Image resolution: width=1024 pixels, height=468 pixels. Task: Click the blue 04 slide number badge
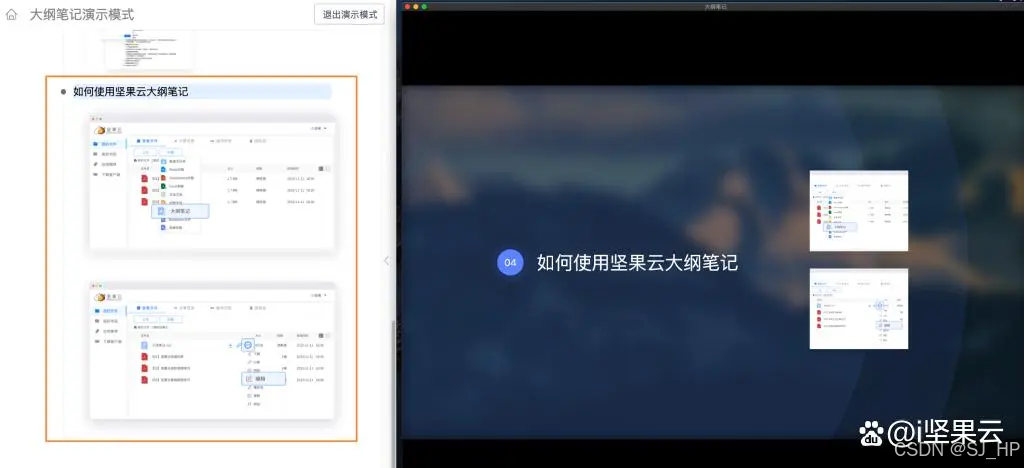point(510,262)
